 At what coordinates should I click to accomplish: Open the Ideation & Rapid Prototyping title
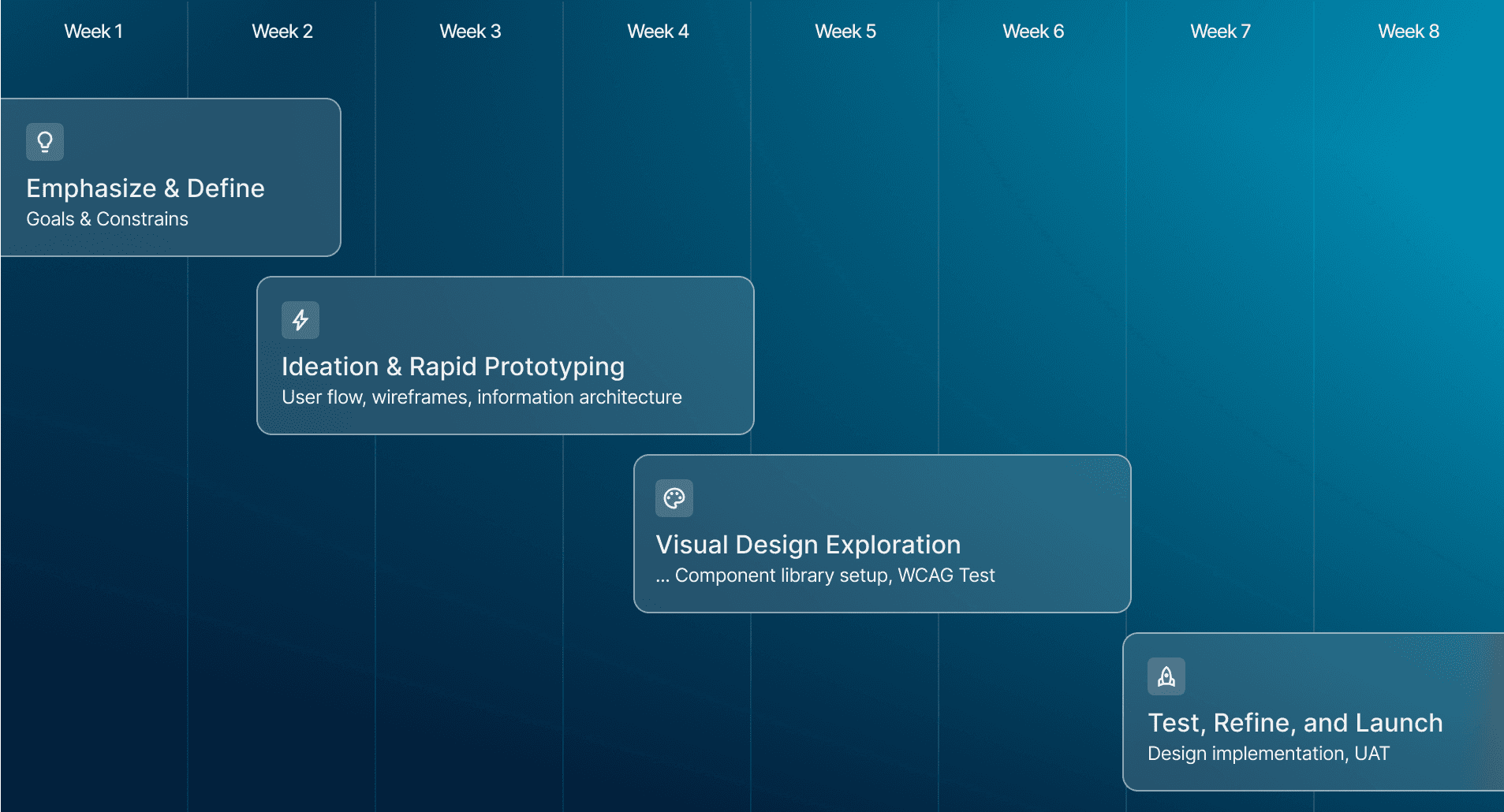453,367
